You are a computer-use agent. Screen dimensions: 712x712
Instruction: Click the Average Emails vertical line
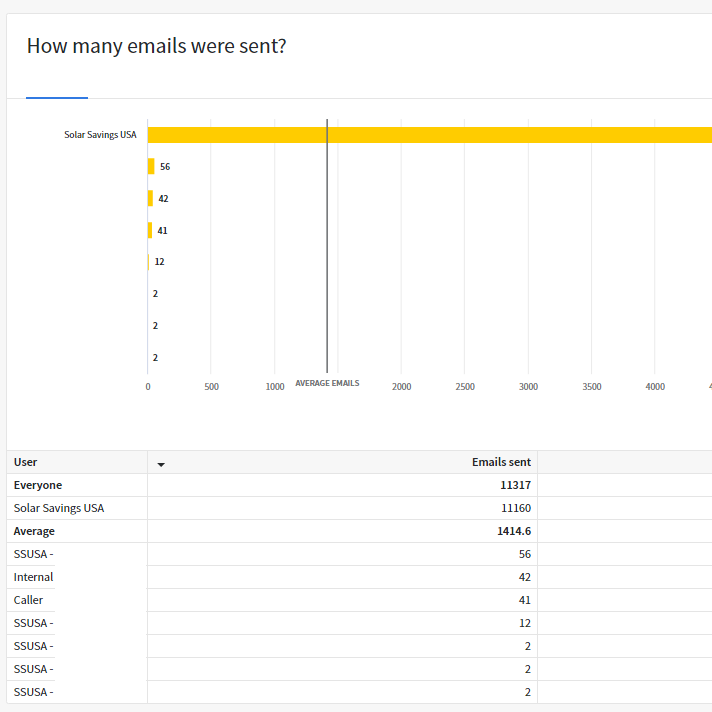tap(327, 250)
